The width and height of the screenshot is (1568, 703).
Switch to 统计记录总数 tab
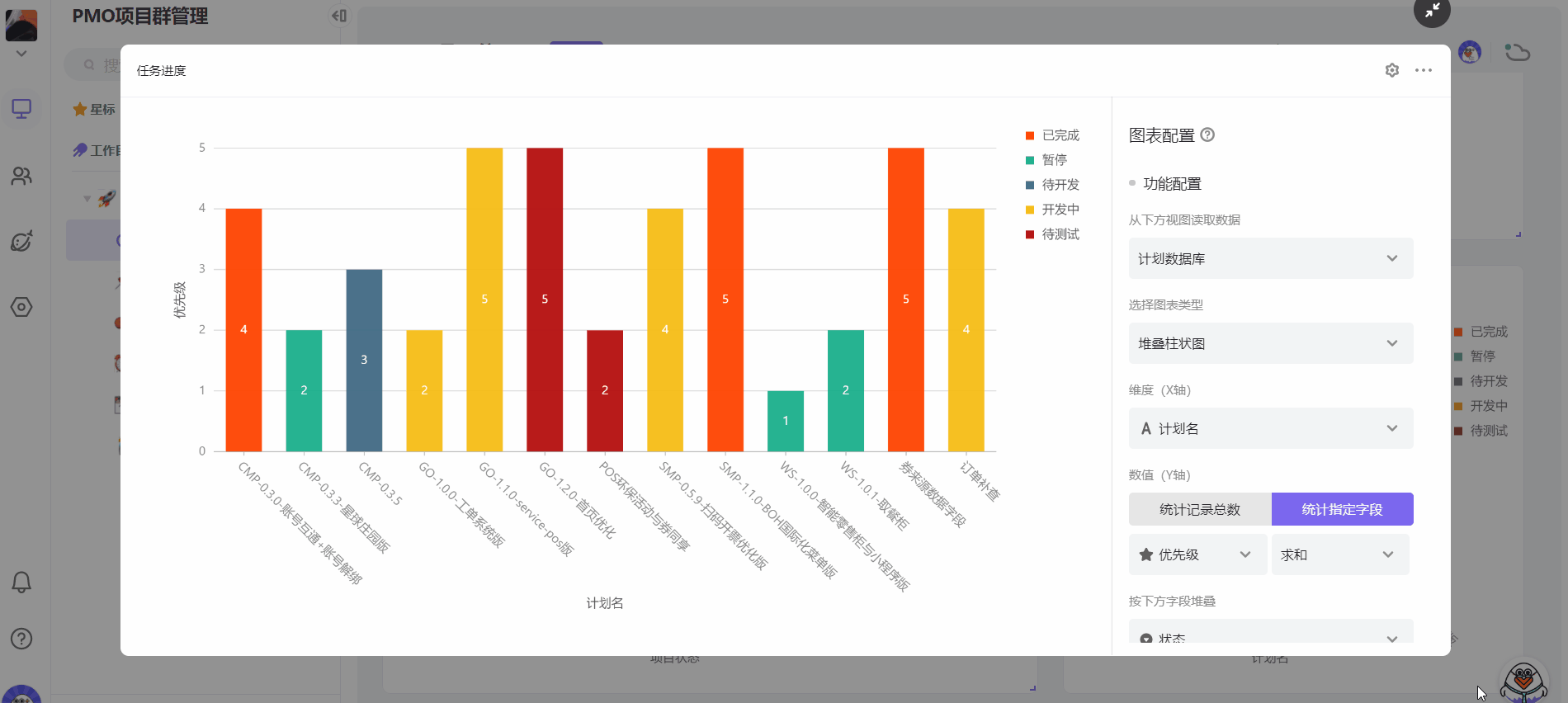[x=1199, y=509]
